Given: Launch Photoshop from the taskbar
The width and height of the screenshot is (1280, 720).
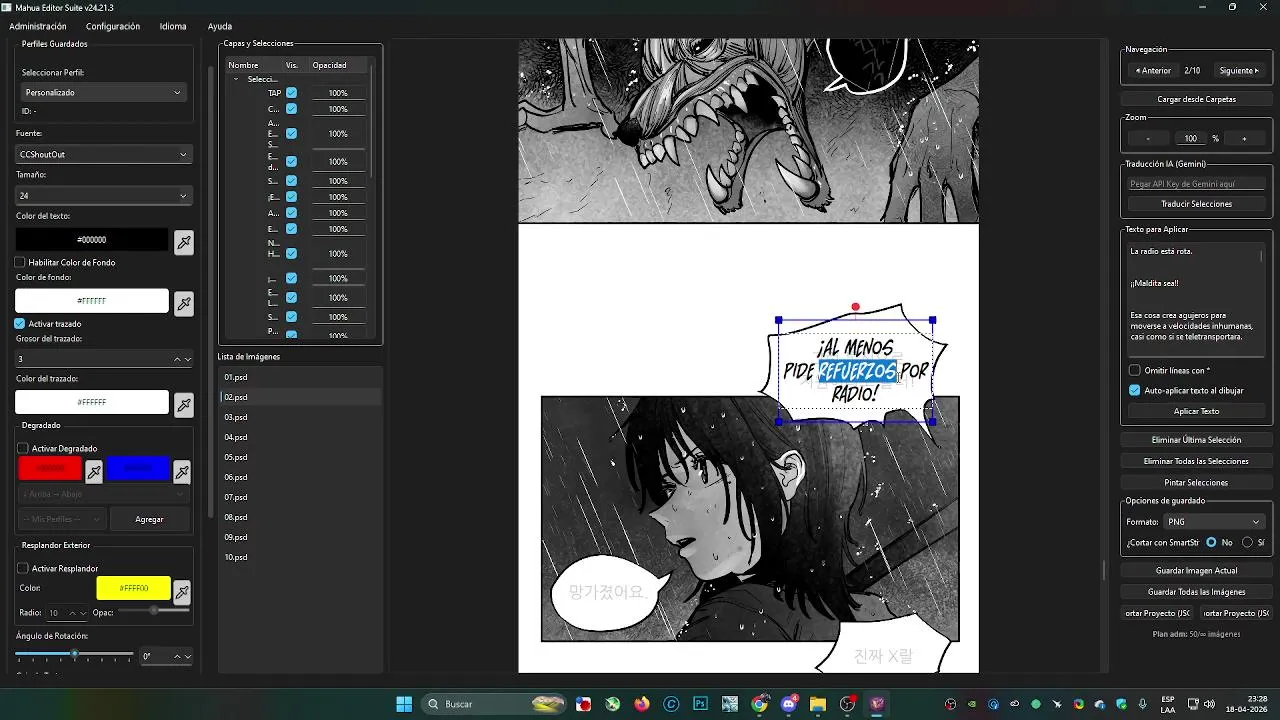Looking at the screenshot, I should (700, 704).
